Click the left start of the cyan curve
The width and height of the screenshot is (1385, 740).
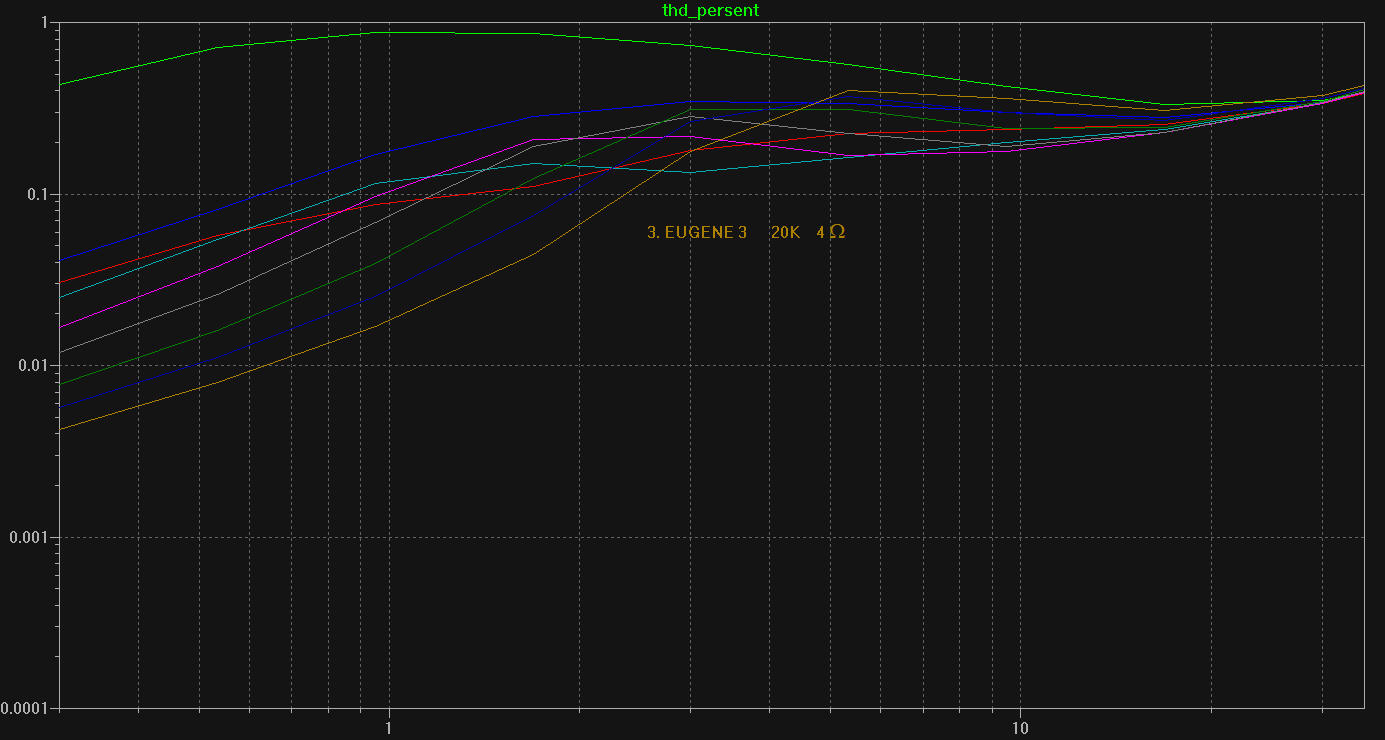62,297
